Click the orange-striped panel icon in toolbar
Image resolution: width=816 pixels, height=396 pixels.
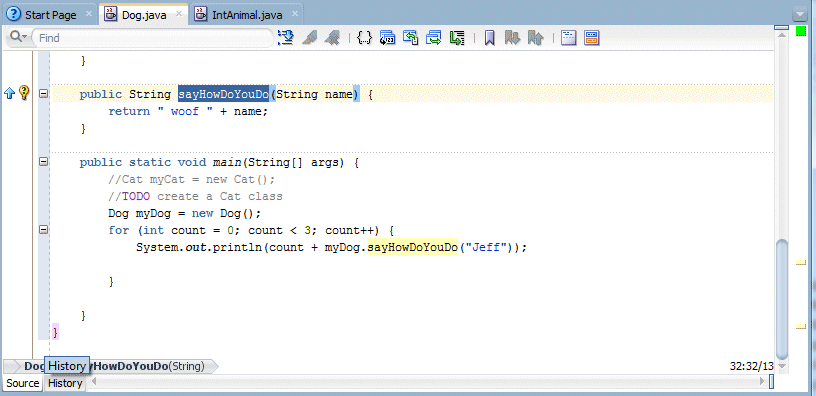592,37
